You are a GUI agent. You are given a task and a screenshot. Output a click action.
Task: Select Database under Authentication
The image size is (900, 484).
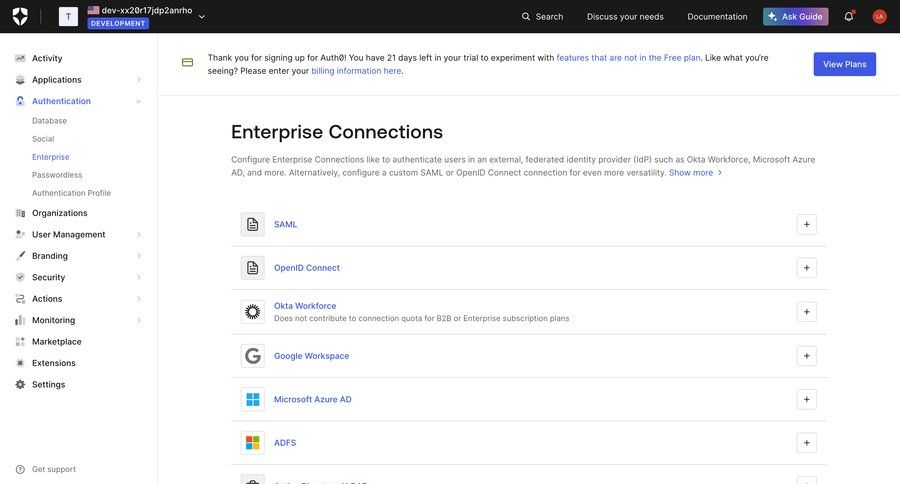(x=49, y=121)
